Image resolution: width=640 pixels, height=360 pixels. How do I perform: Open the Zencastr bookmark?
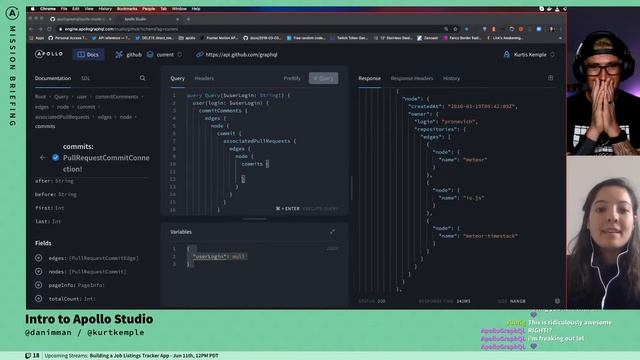427,38
